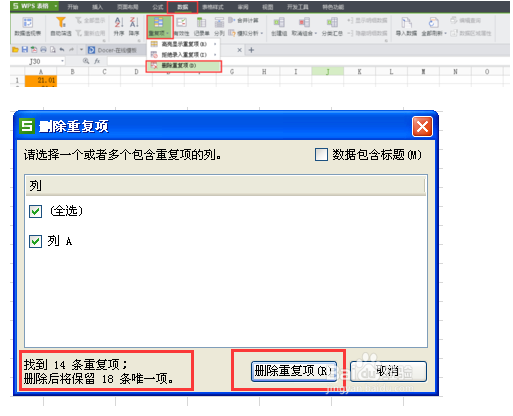
Task: Switch to the 开始 ribbon tab
Action: [73, 7]
